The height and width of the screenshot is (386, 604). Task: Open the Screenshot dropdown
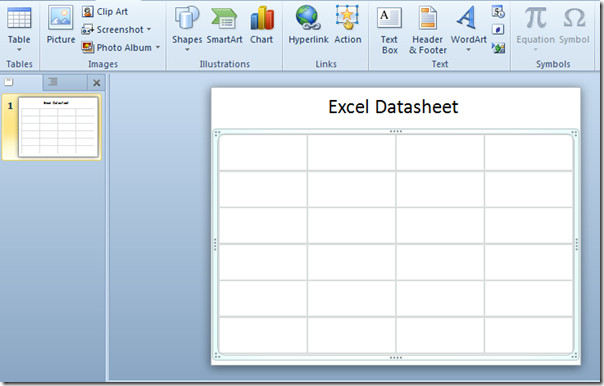tap(116, 29)
